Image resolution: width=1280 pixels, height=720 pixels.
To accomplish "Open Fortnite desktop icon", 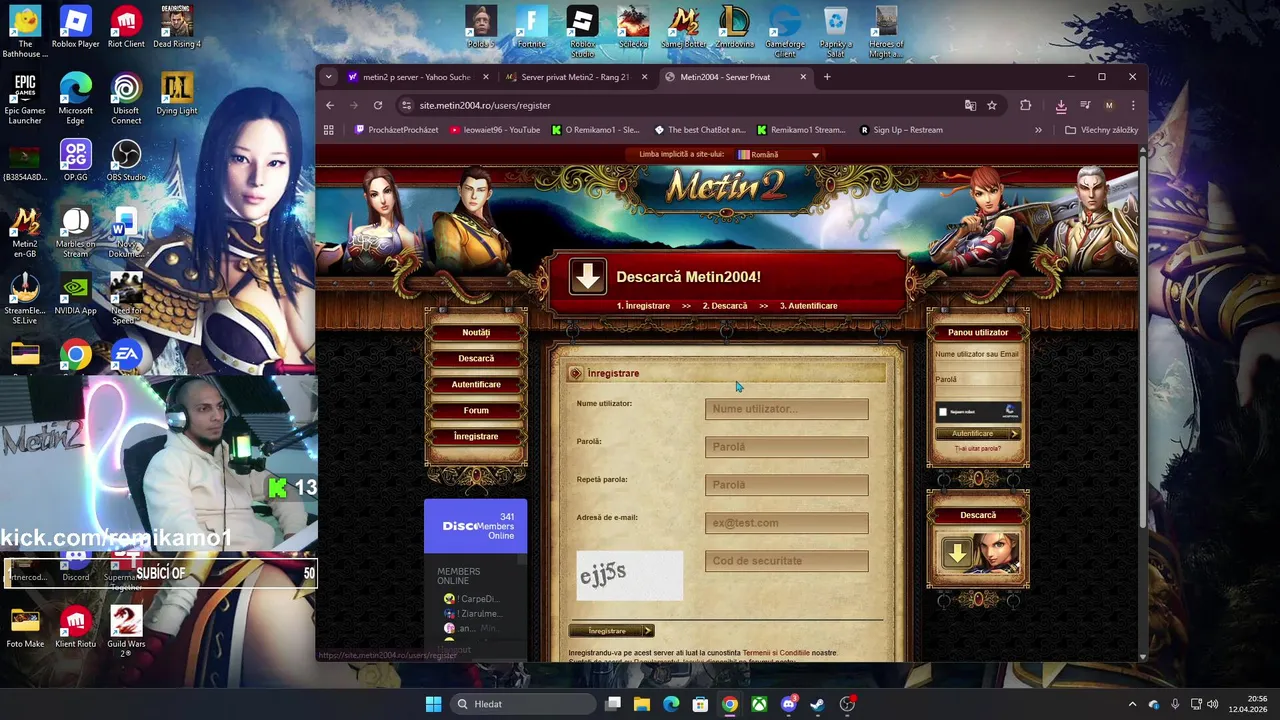I will click(531, 27).
